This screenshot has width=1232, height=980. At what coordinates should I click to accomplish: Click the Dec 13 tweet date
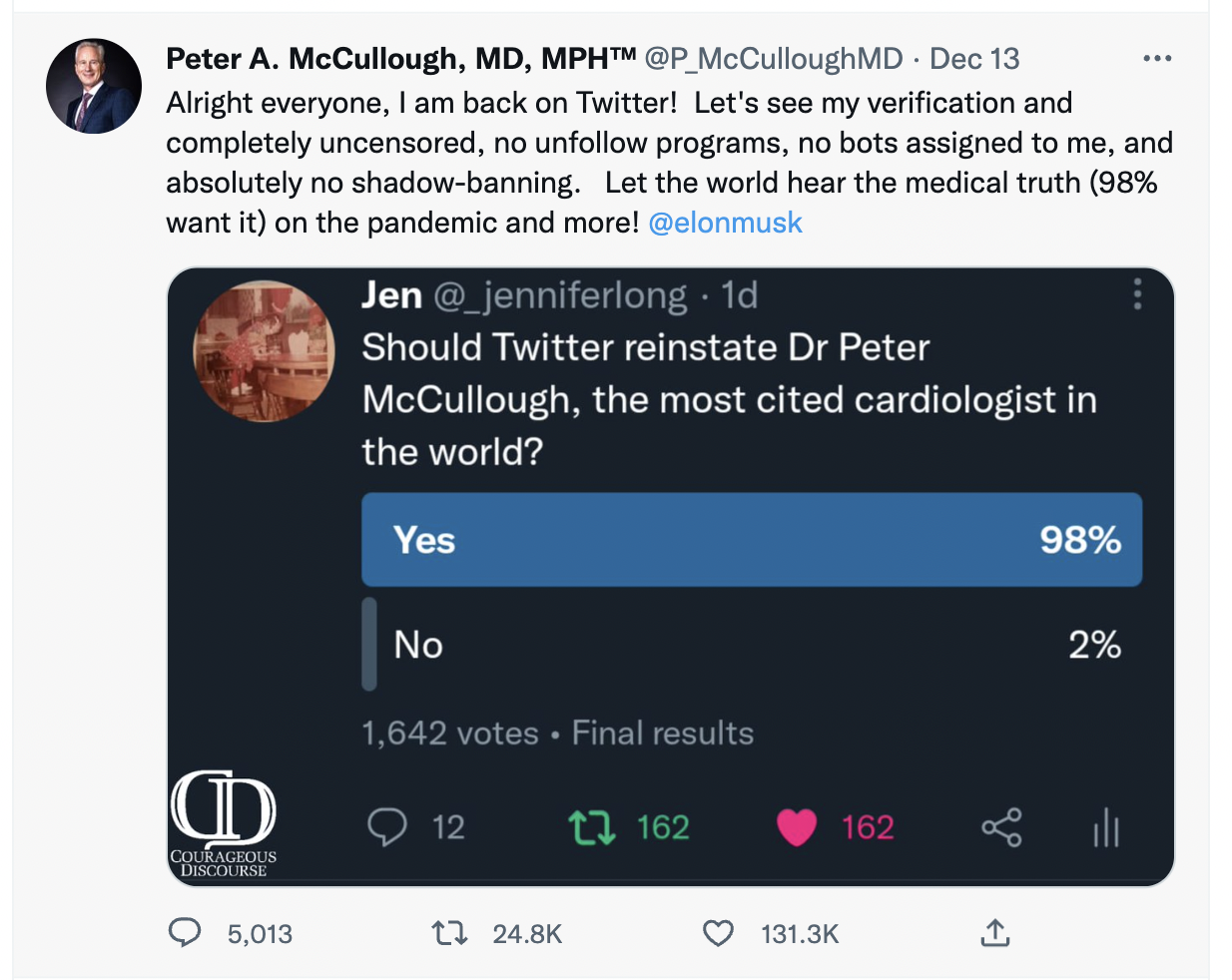coord(974,59)
